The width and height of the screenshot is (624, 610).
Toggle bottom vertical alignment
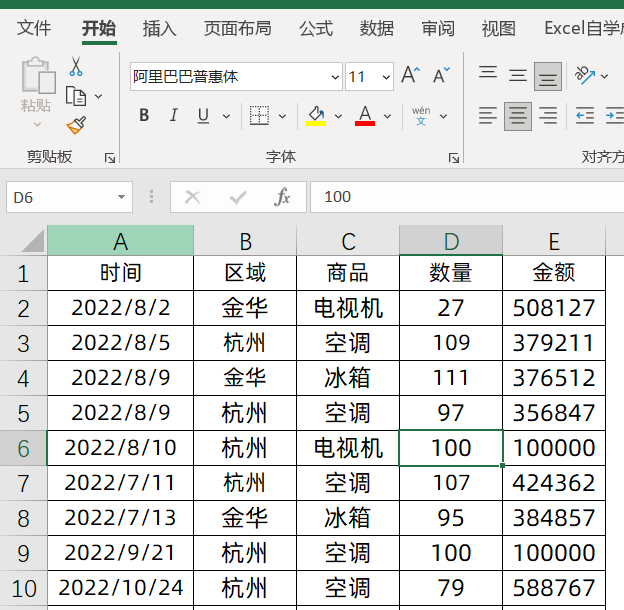(x=548, y=76)
